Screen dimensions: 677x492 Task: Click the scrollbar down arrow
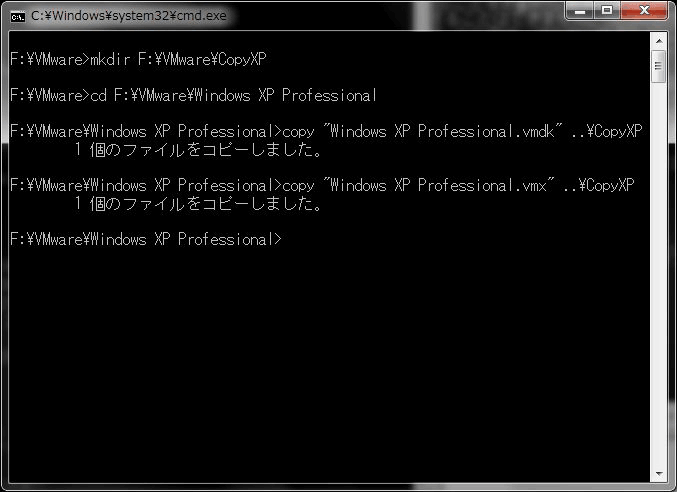(659, 474)
